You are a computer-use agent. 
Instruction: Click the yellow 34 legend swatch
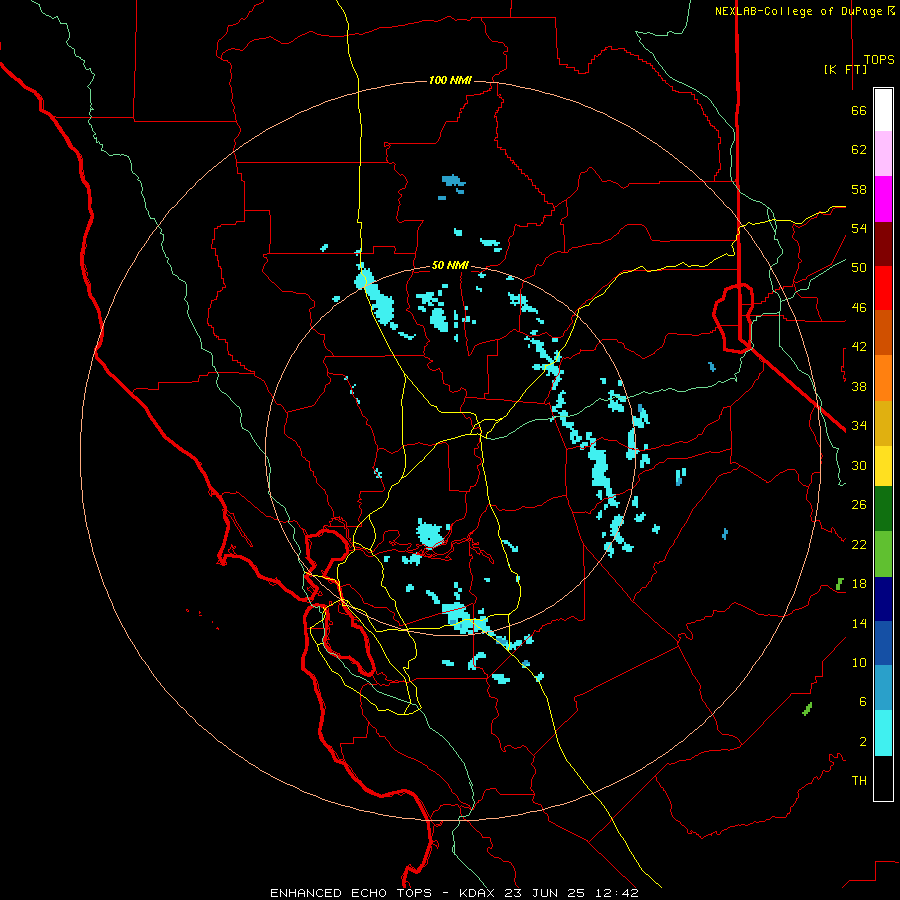[x=883, y=466]
